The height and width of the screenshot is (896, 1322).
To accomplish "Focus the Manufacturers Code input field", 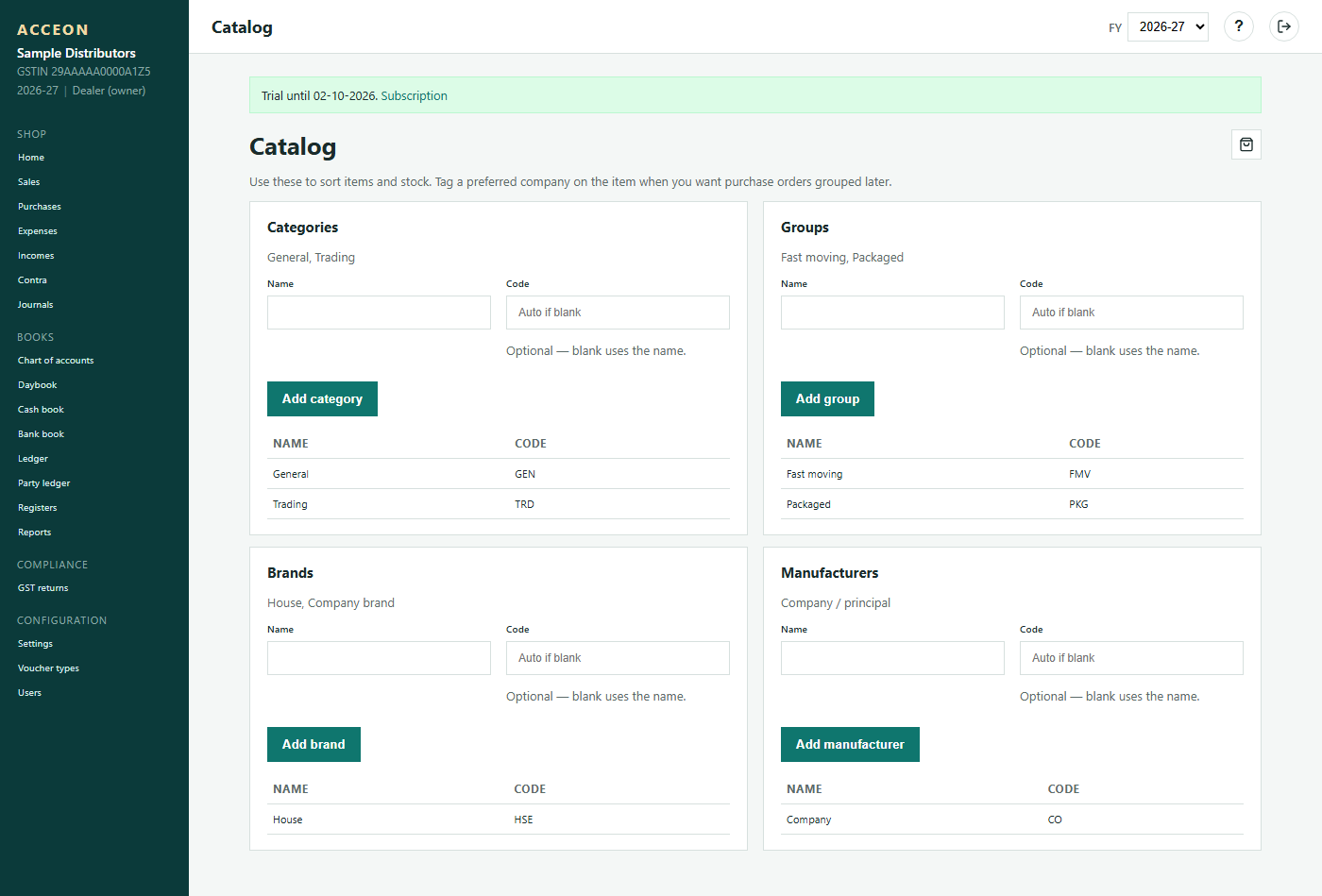I will coord(1131,658).
